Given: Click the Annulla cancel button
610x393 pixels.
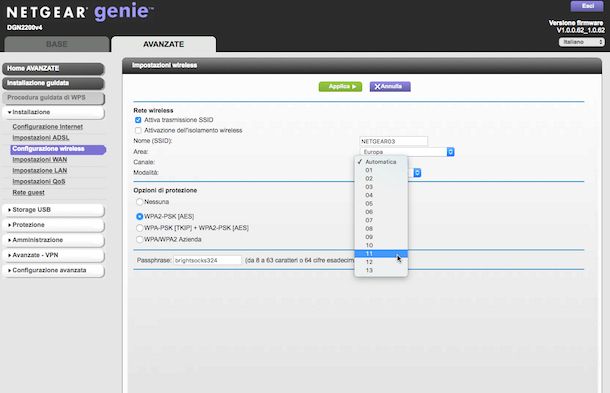Looking at the screenshot, I should pyautogui.click(x=390, y=86).
